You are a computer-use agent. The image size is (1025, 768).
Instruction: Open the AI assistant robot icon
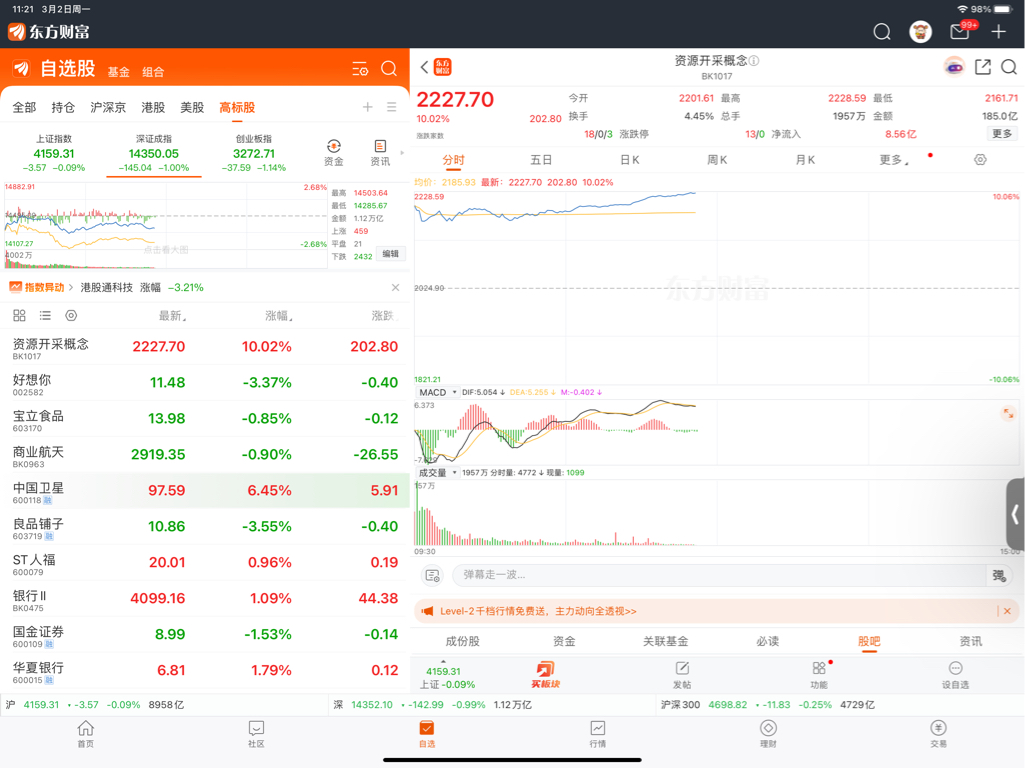point(954,67)
